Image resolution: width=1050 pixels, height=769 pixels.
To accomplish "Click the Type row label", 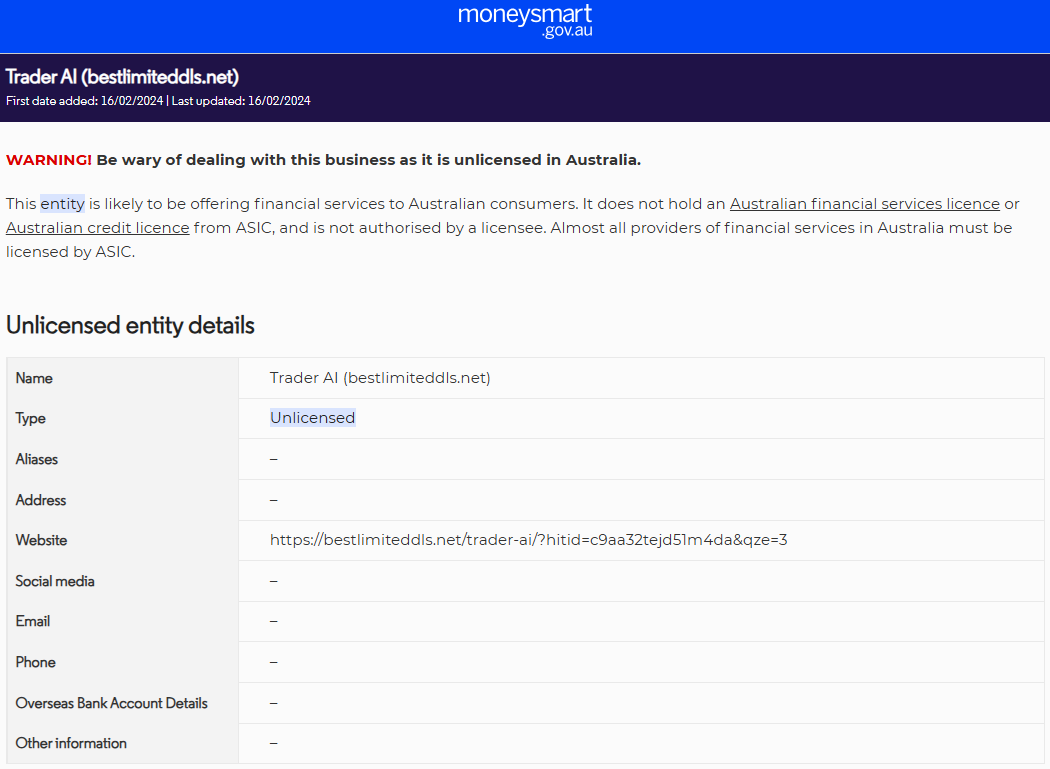I will 31,419.
